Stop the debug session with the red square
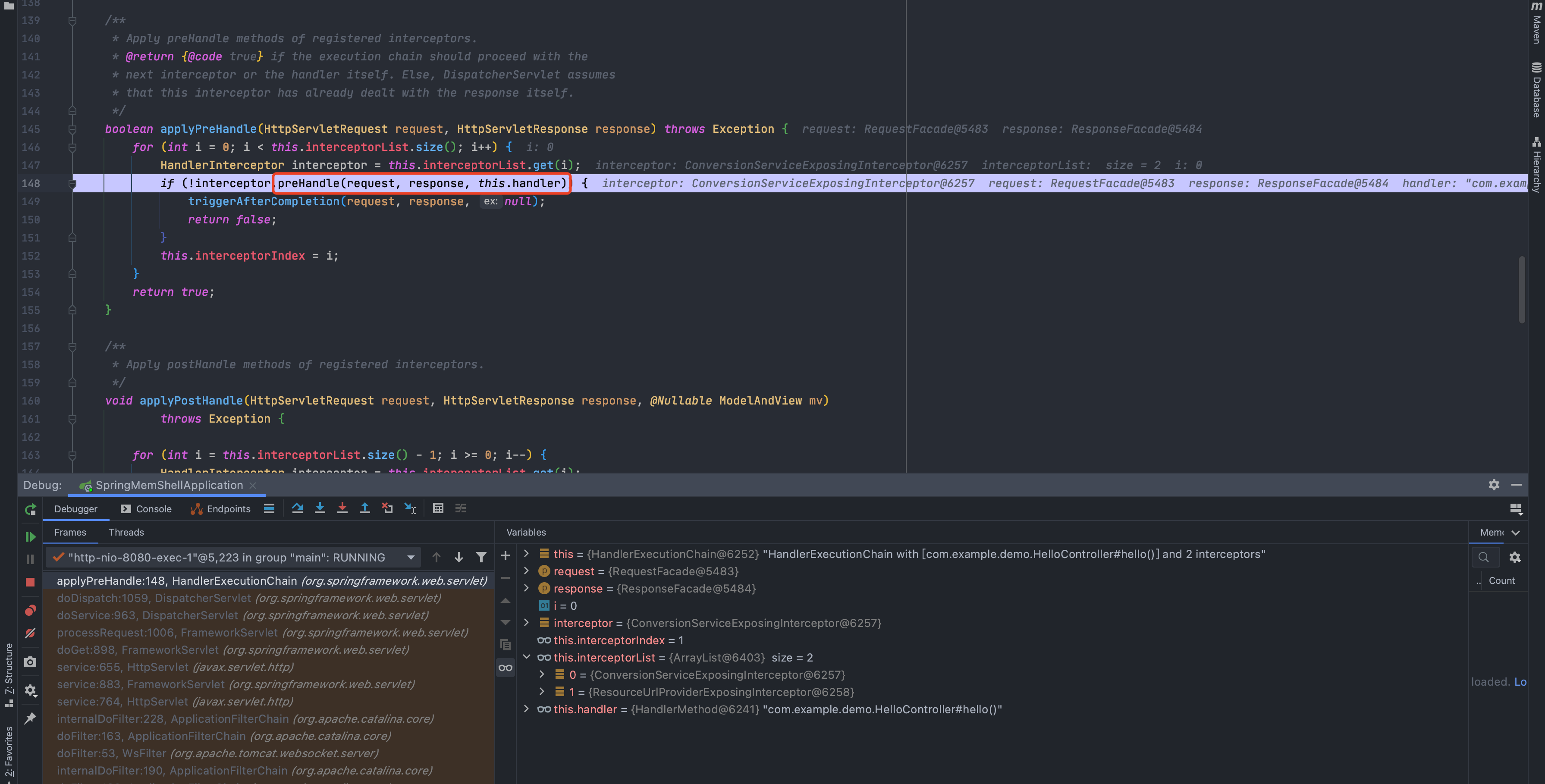This screenshot has width=1545, height=784. click(30, 582)
